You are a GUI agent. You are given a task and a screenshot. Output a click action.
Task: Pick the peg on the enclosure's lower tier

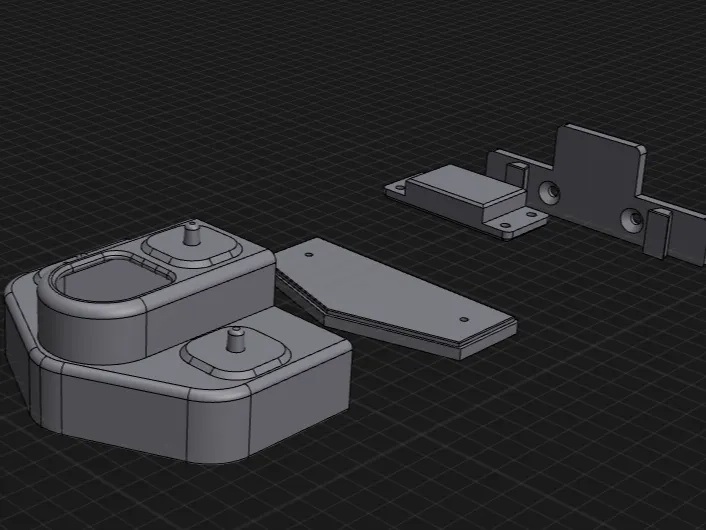point(235,340)
